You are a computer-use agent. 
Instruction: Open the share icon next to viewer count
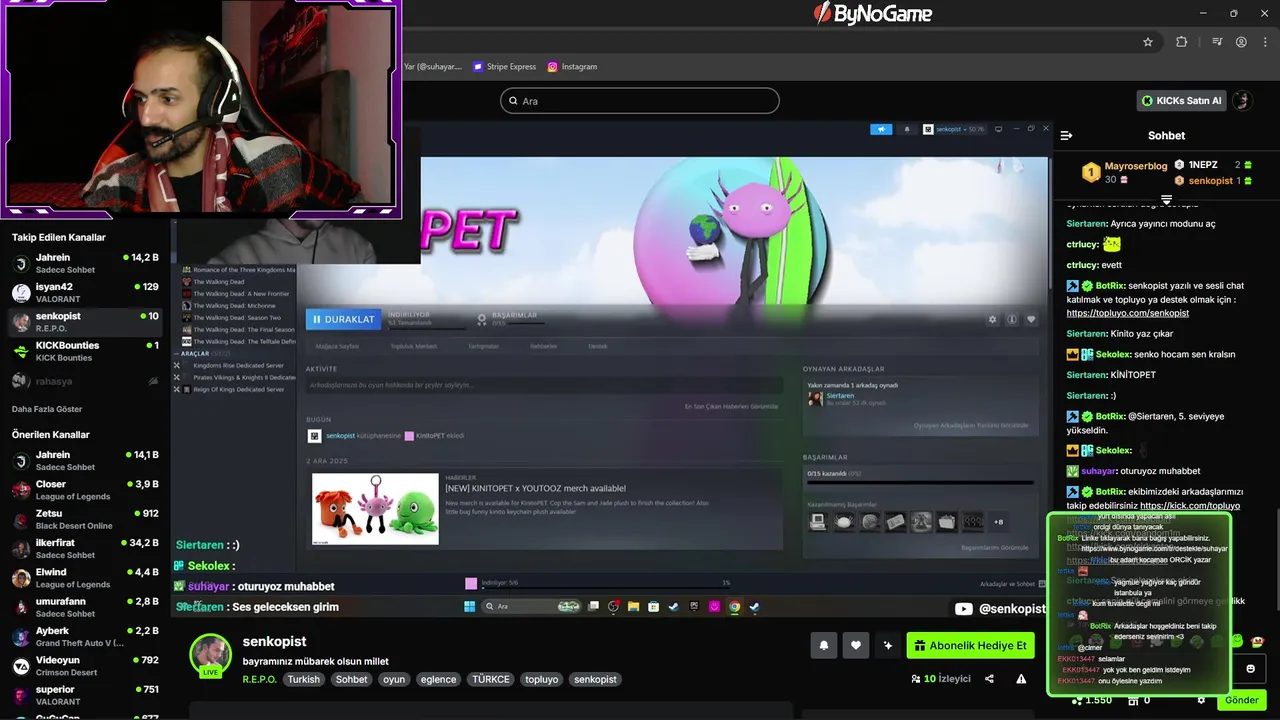[989, 679]
